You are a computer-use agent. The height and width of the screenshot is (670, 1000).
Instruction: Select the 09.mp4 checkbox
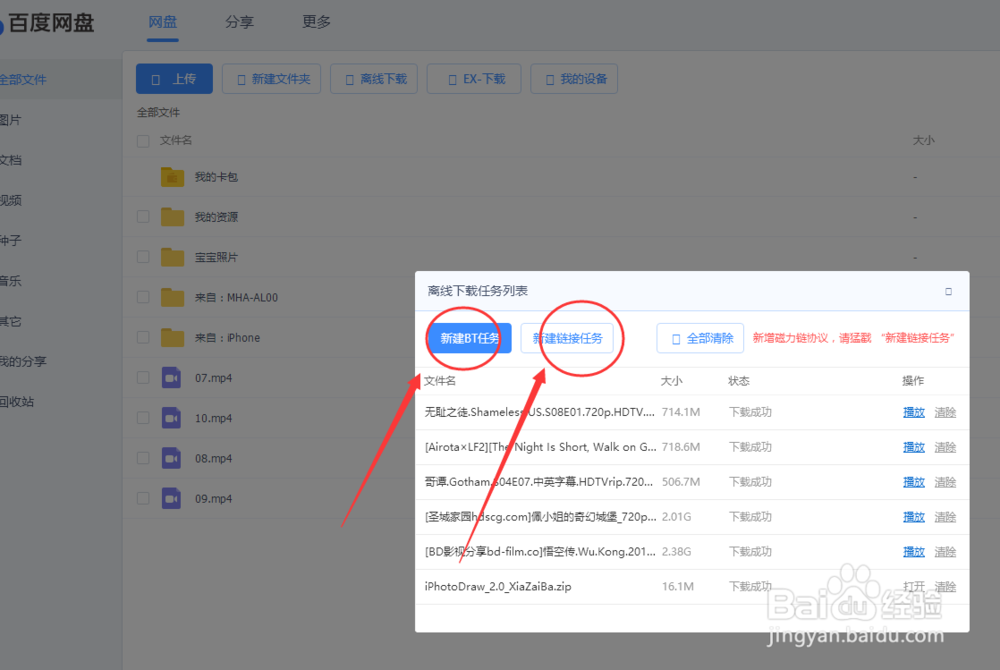pos(143,498)
